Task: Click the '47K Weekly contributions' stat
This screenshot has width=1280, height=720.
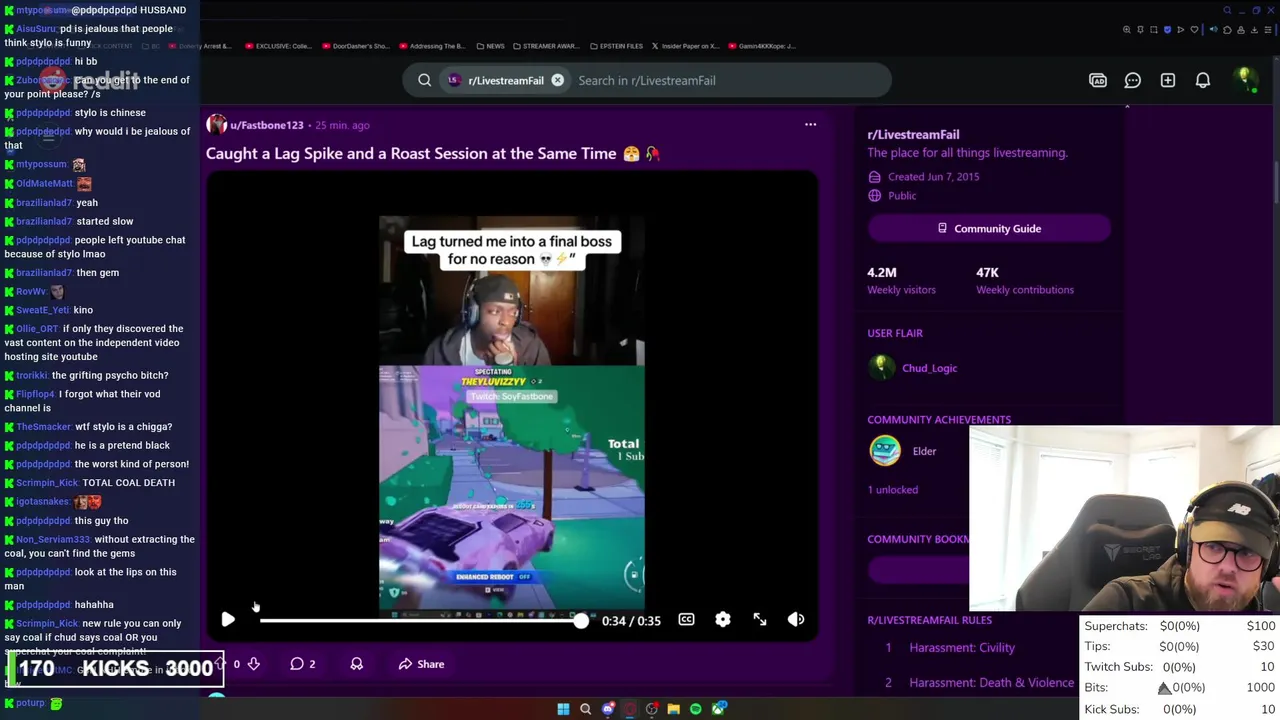Action: coord(1025,280)
